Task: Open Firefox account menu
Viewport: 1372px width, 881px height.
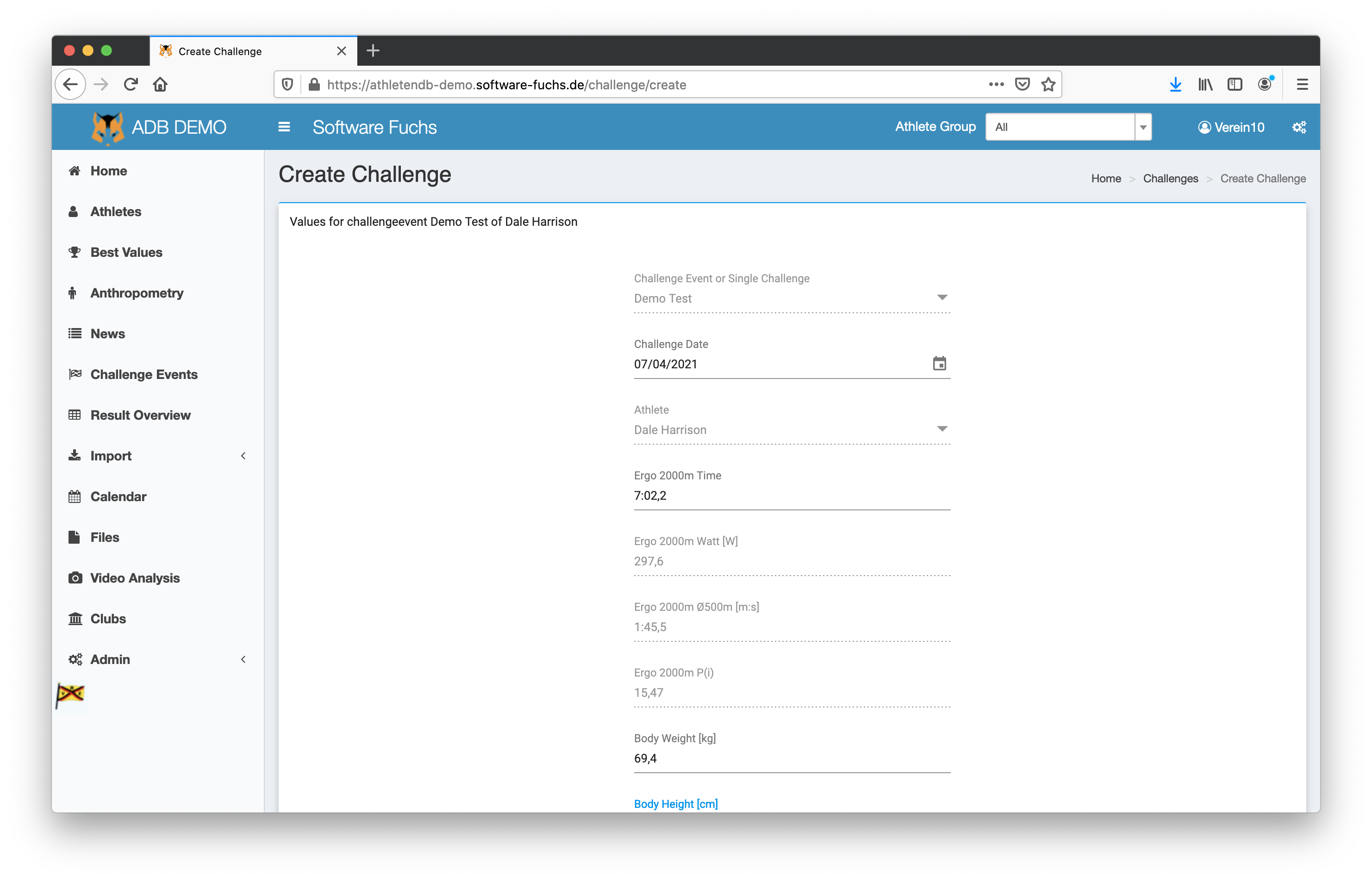Action: pyautogui.click(x=1265, y=84)
